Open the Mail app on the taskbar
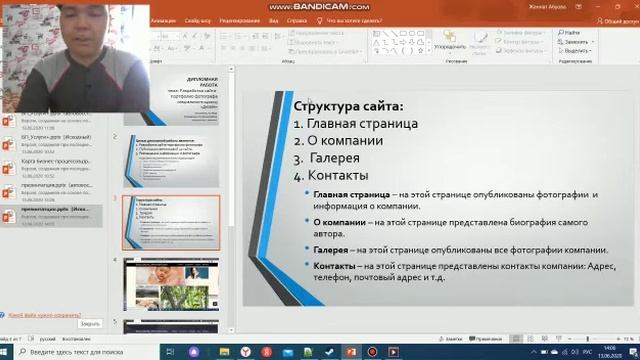The image size is (640, 360). (x=288, y=352)
